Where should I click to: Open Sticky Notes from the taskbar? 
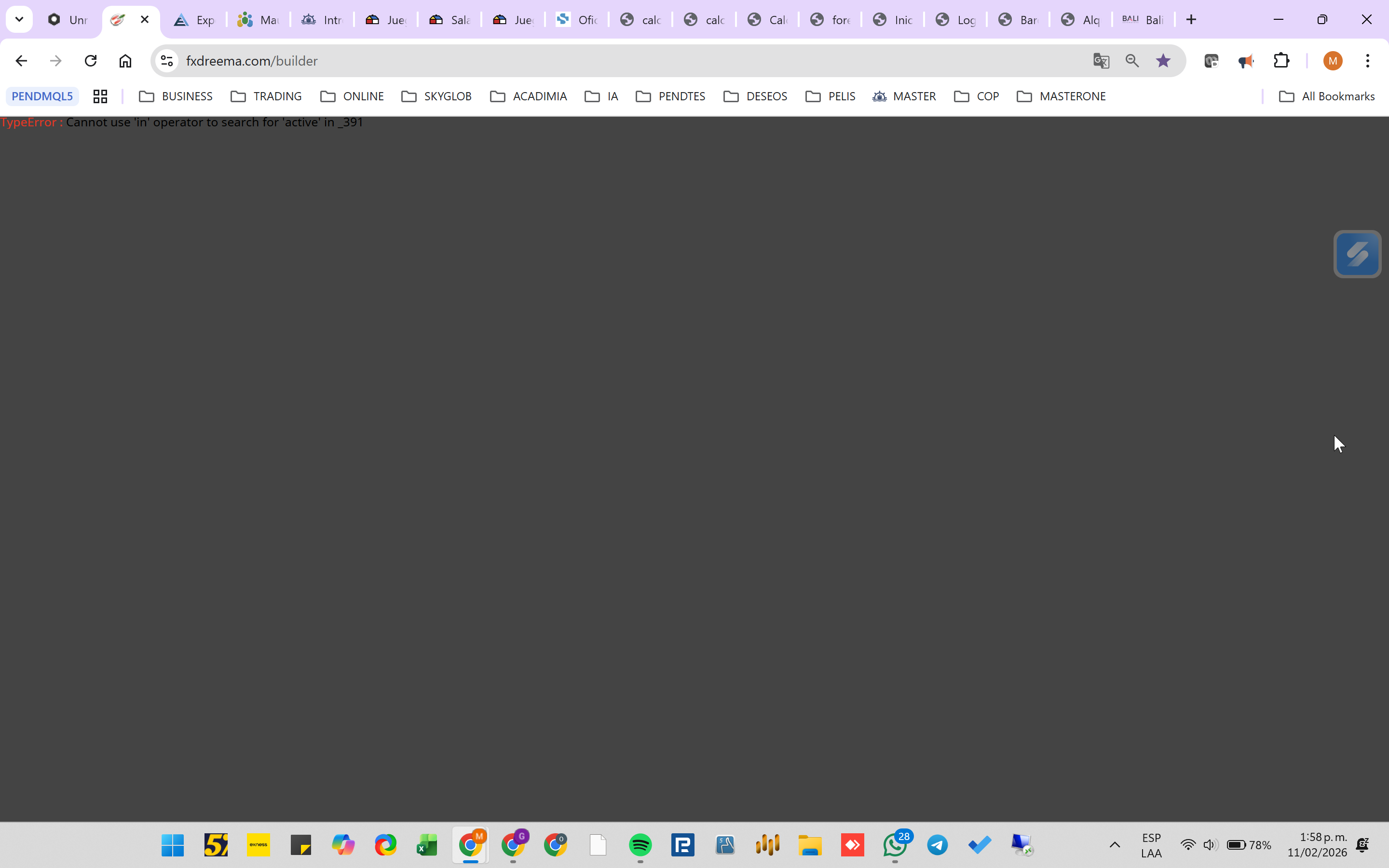(x=301, y=845)
